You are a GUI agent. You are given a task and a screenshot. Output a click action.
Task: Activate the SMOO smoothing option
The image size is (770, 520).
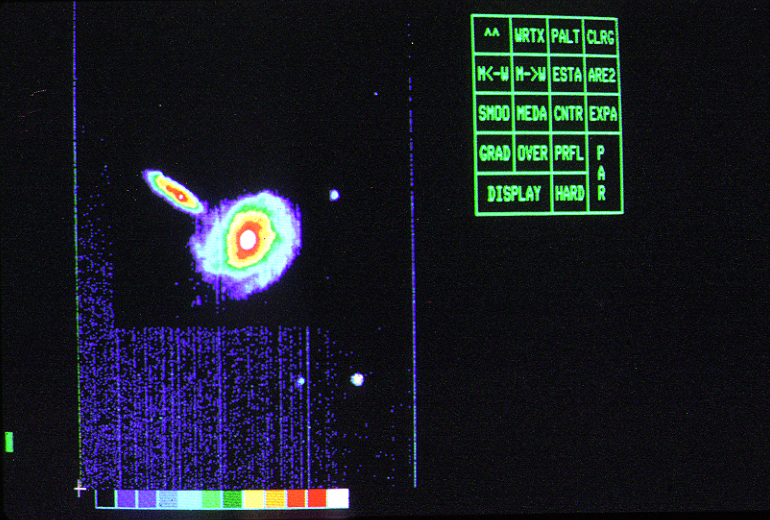[x=493, y=114]
